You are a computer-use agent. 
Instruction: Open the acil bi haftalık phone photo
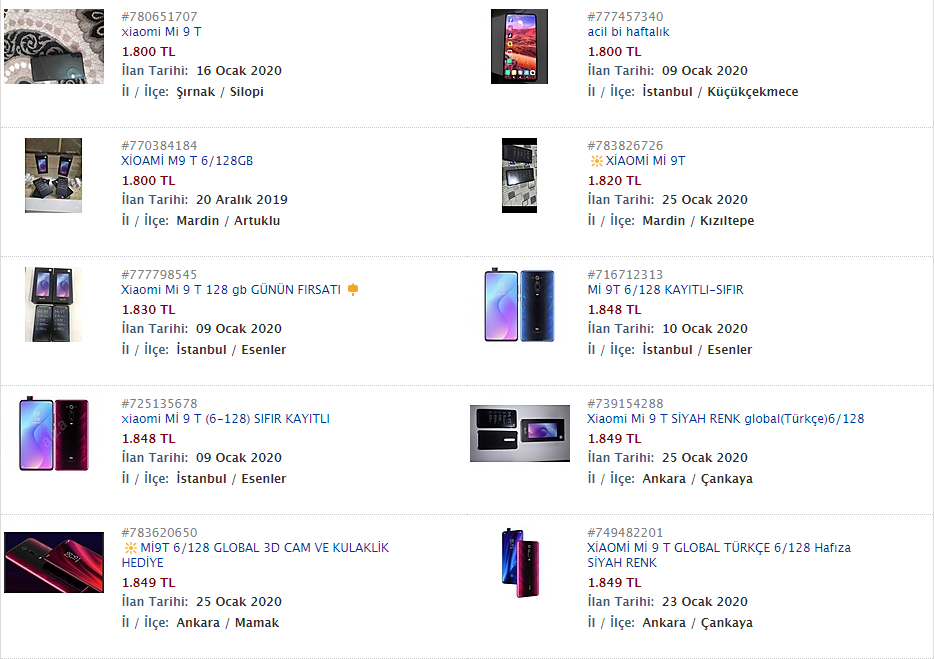click(x=519, y=46)
